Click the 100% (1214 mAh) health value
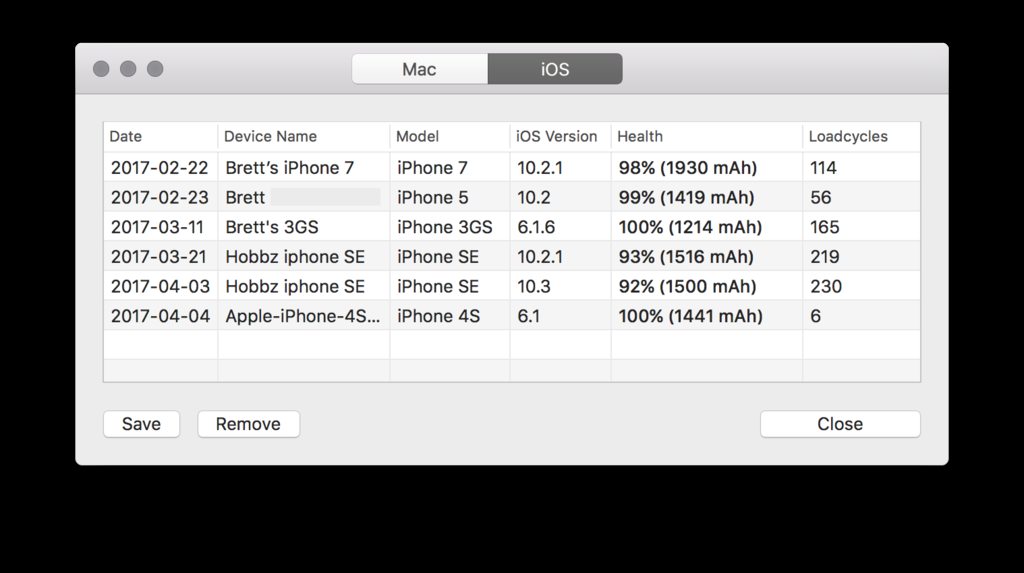 [x=690, y=227]
